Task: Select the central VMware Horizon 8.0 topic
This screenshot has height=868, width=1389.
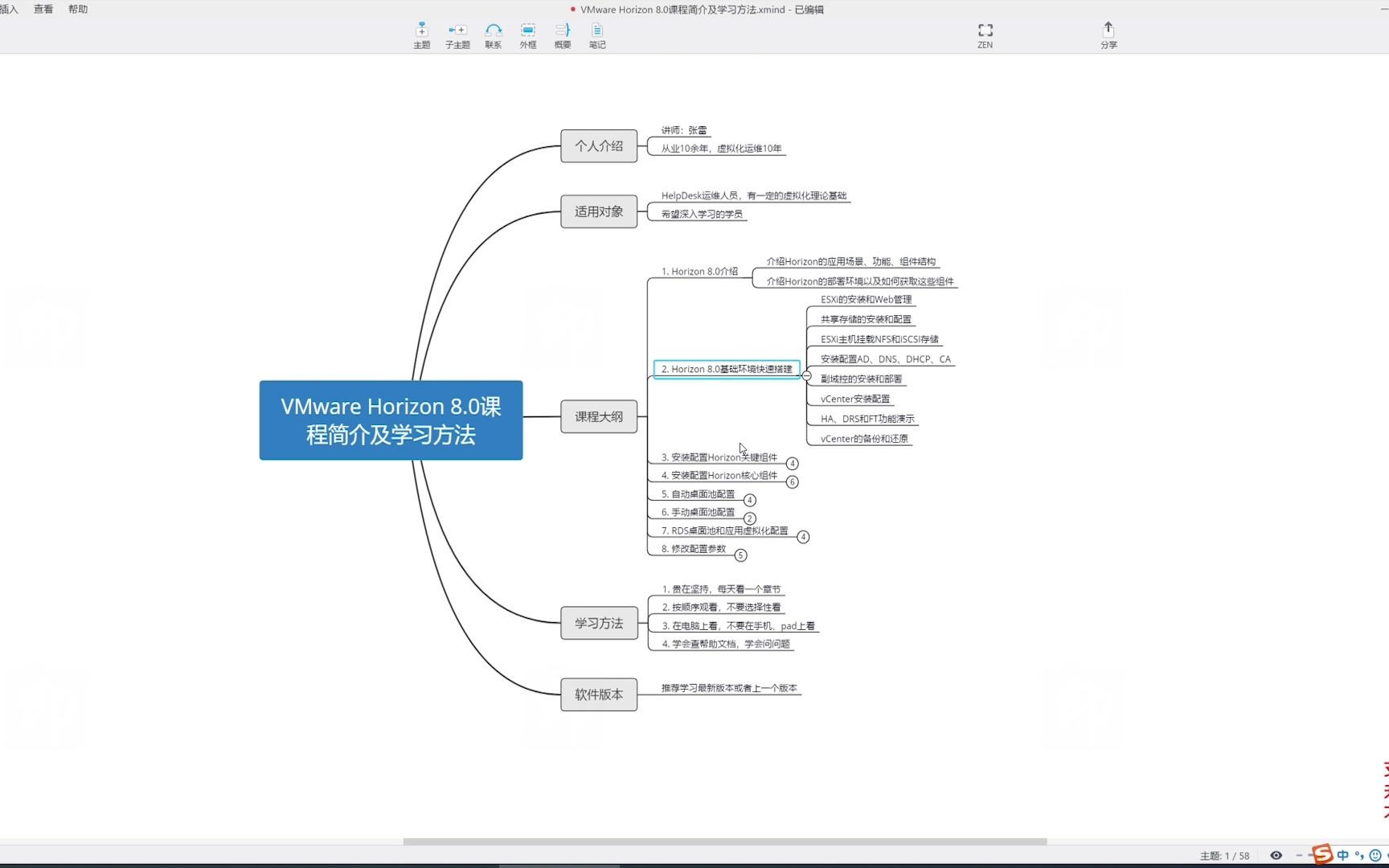Action: coord(391,420)
